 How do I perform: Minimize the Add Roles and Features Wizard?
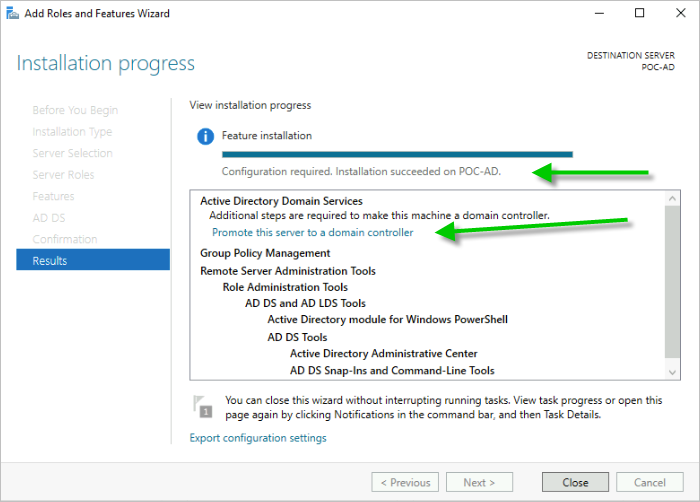pos(599,13)
